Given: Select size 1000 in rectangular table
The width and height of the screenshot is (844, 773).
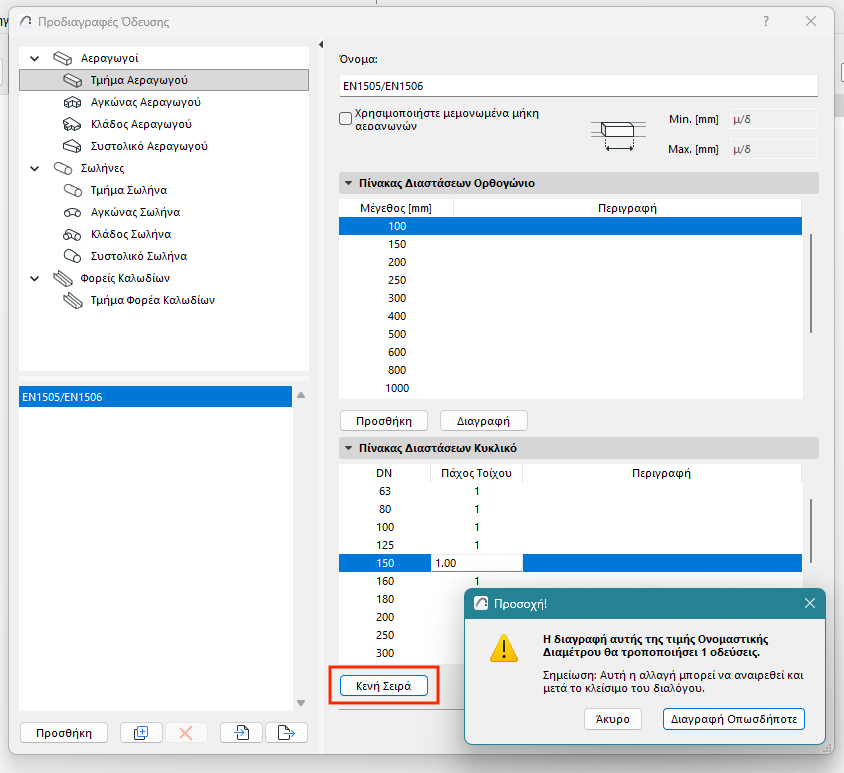Looking at the screenshot, I should [x=571, y=388].
